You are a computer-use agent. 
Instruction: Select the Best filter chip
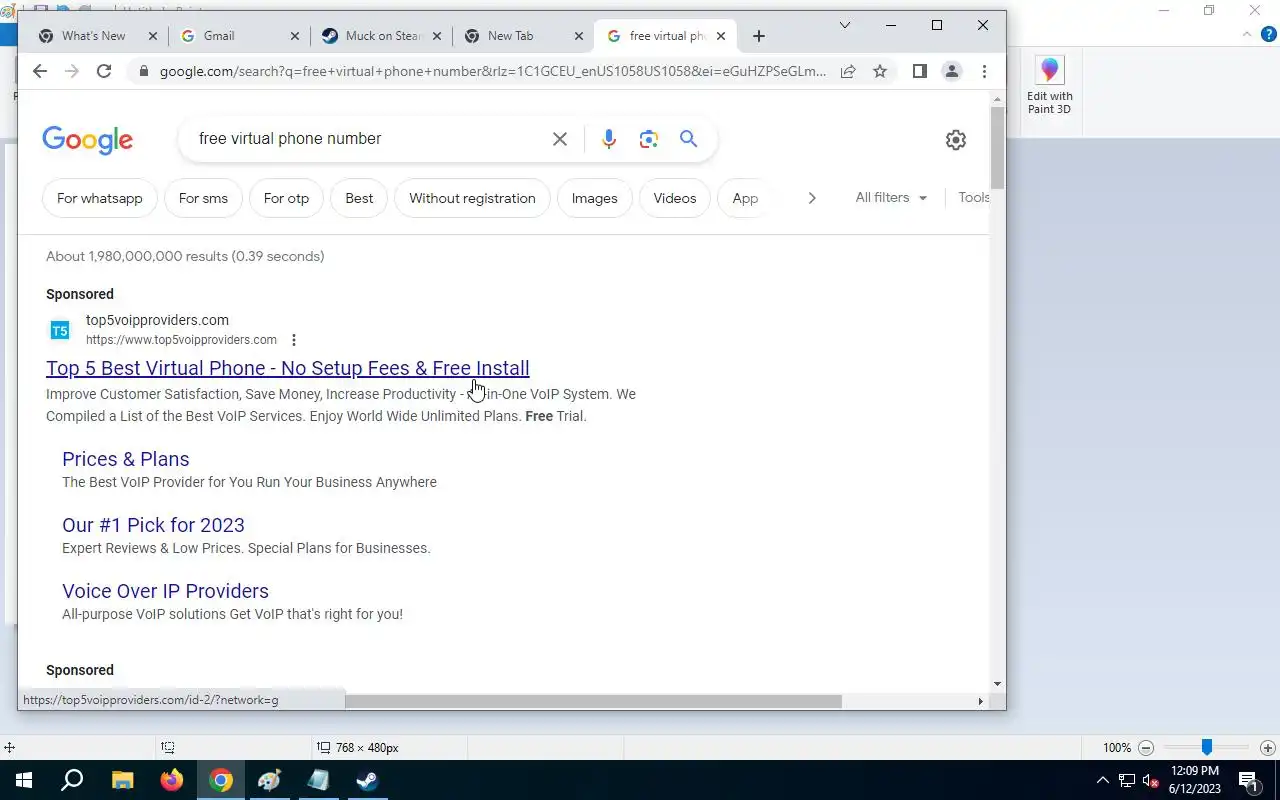click(x=359, y=198)
